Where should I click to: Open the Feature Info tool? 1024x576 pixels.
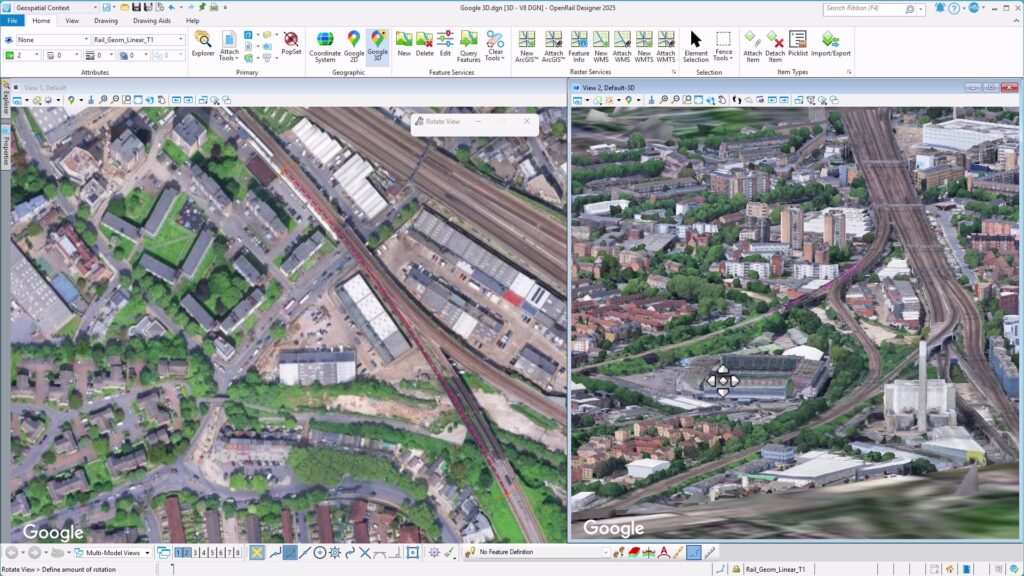[x=579, y=46]
